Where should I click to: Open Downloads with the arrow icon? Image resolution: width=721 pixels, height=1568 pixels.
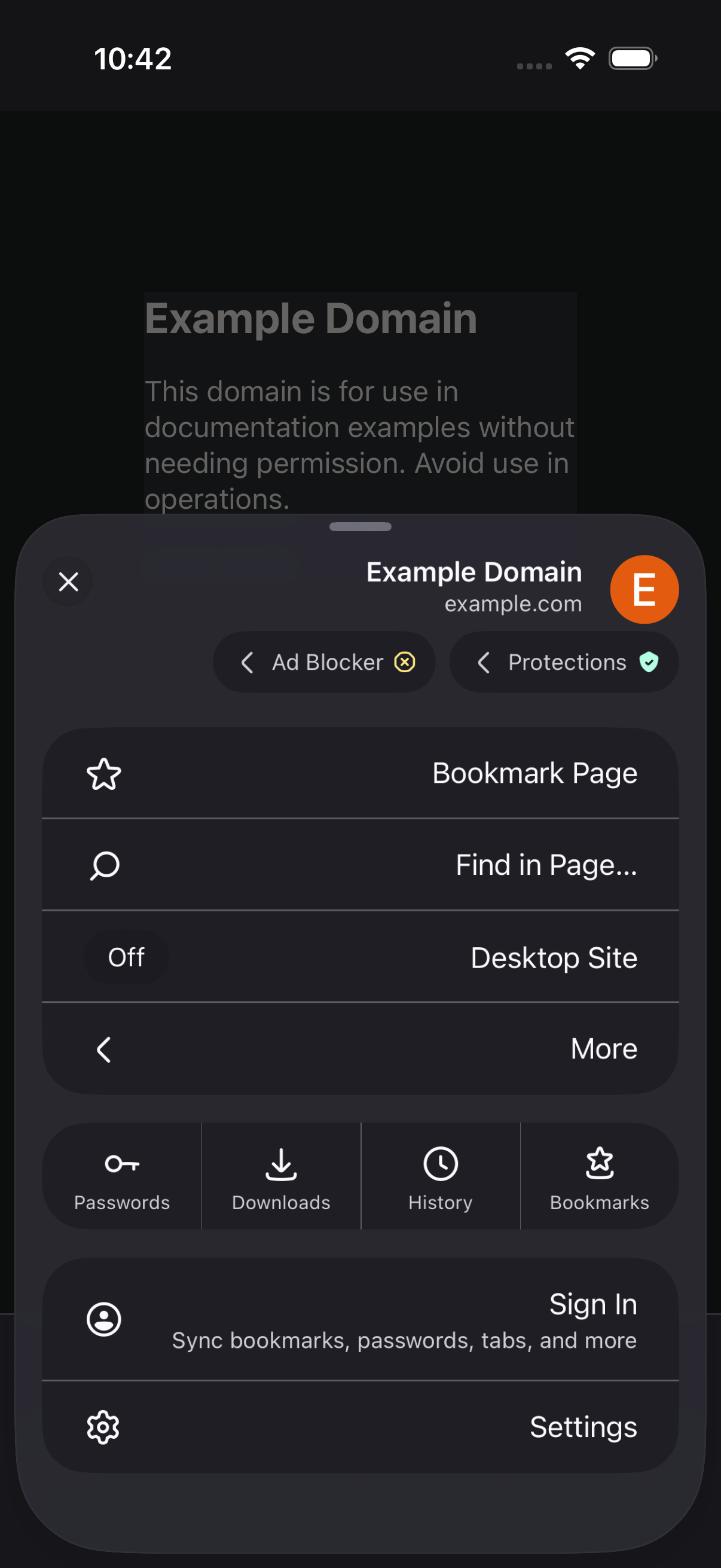pos(281,1176)
